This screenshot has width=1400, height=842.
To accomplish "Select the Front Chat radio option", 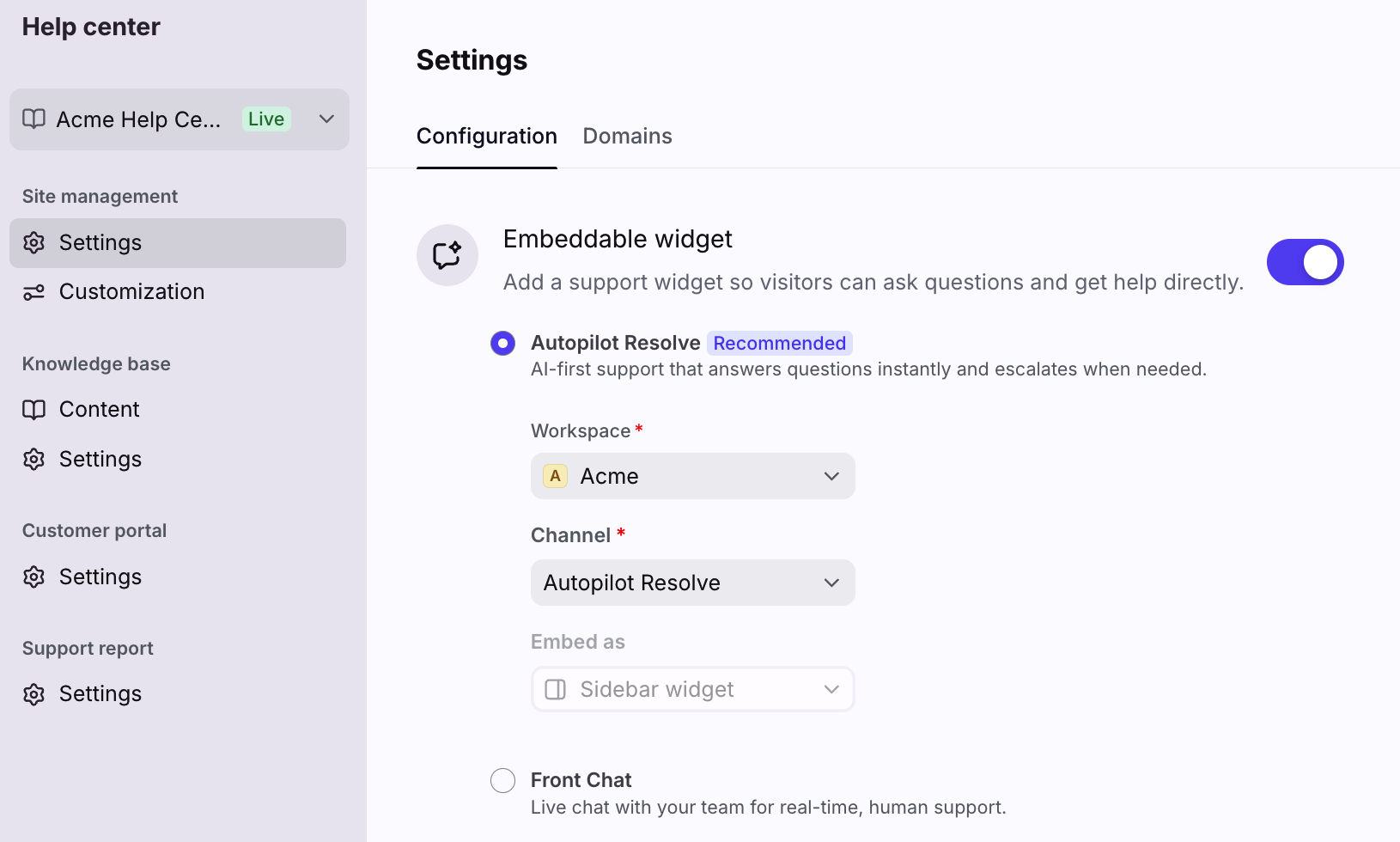I will pyautogui.click(x=502, y=780).
